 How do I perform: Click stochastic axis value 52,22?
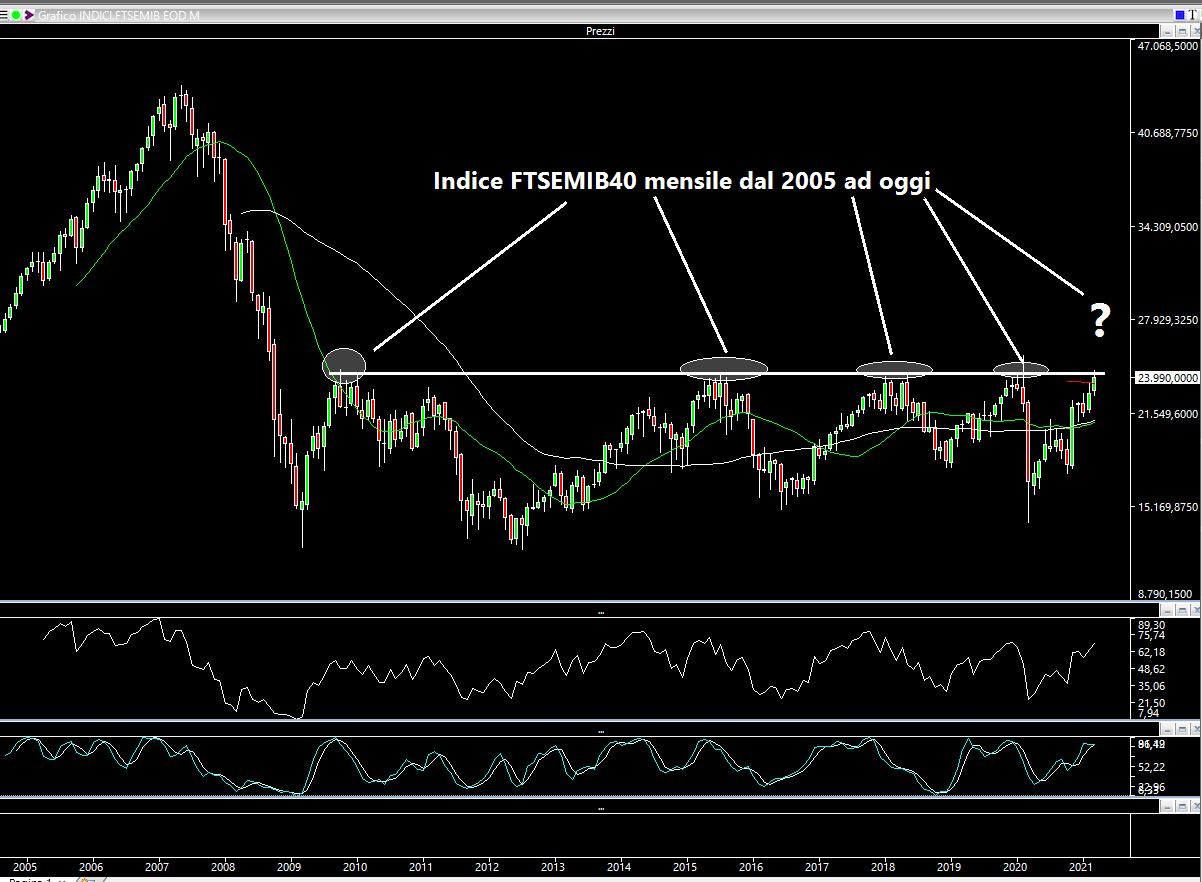[1152, 767]
